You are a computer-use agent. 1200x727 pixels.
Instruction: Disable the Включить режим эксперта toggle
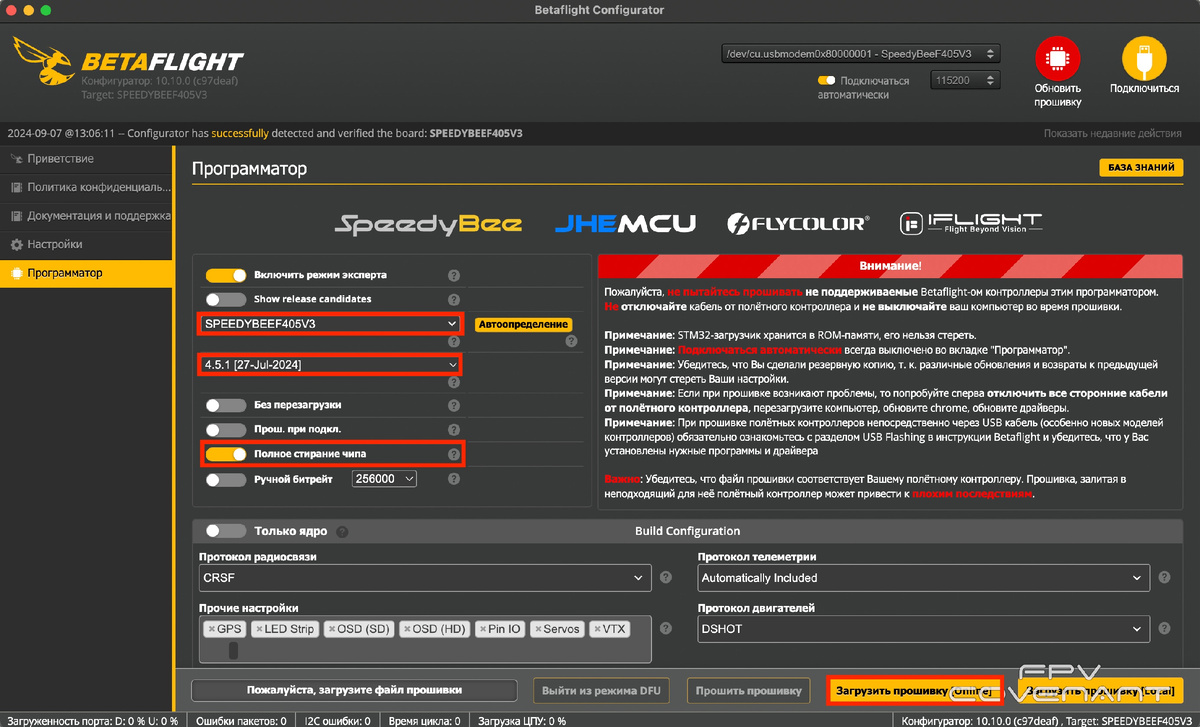[225, 275]
